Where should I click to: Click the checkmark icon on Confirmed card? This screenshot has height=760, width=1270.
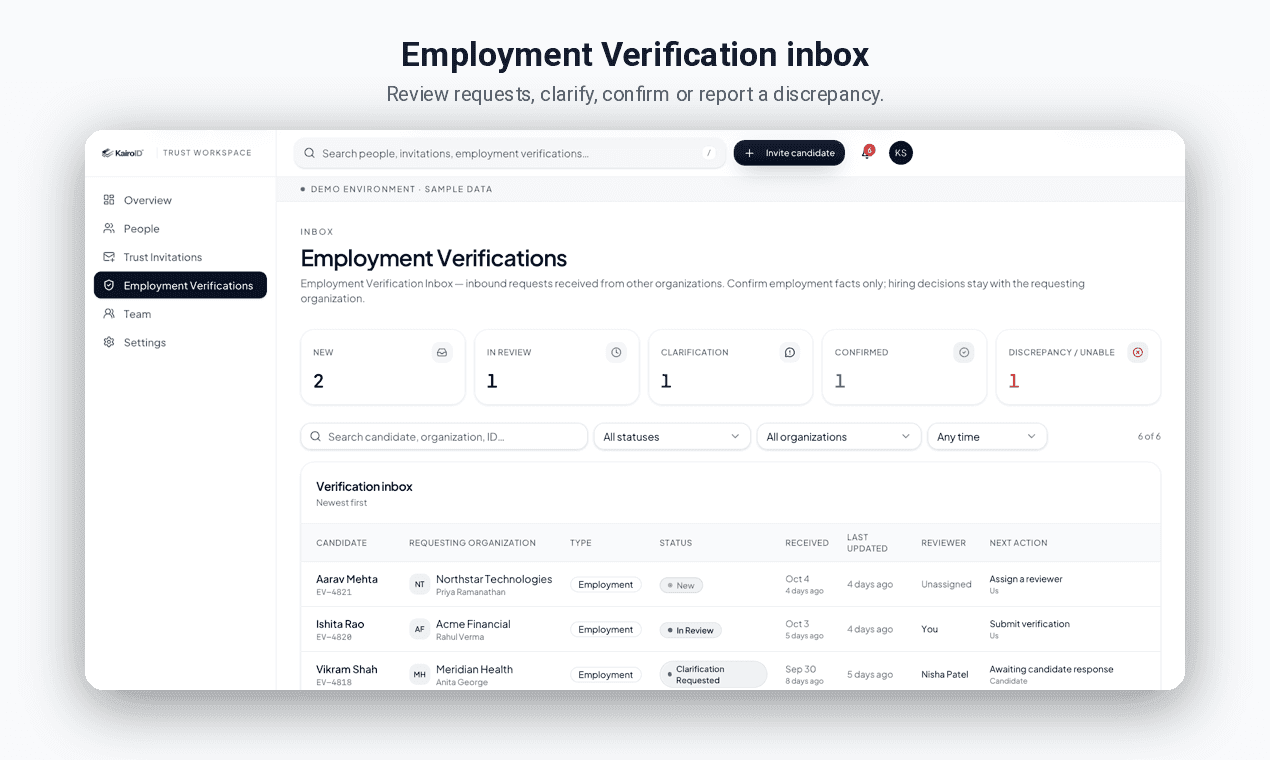tap(964, 352)
